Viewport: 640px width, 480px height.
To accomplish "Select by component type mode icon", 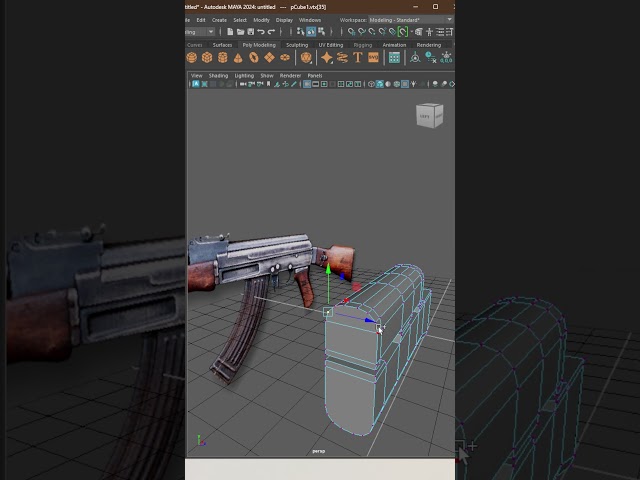I will [322, 31].
